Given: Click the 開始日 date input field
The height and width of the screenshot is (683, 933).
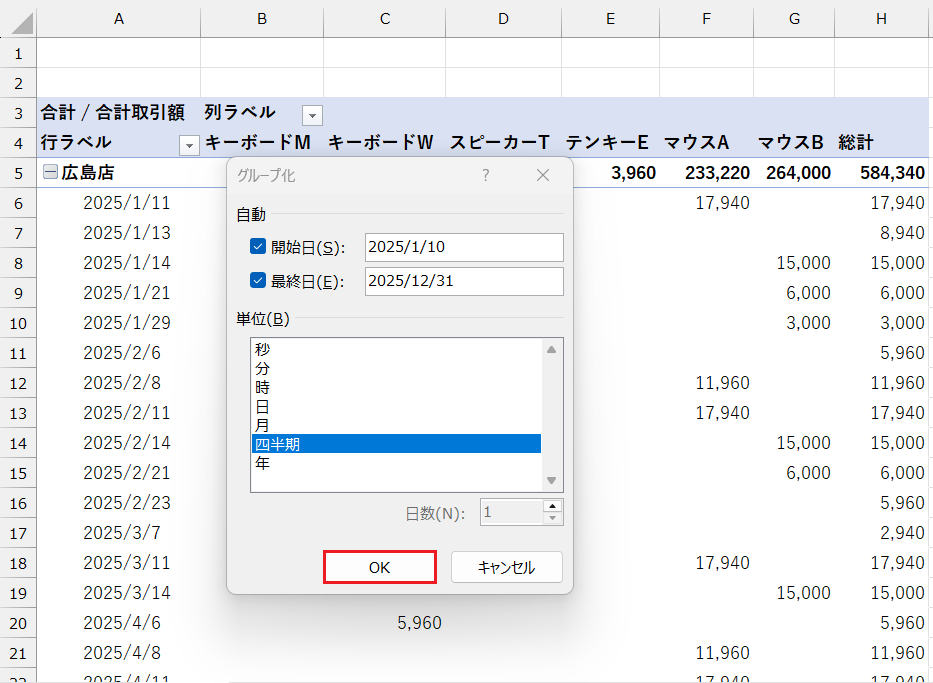Looking at the screenshot, I should pyautogui.click(x=464, y=247).
